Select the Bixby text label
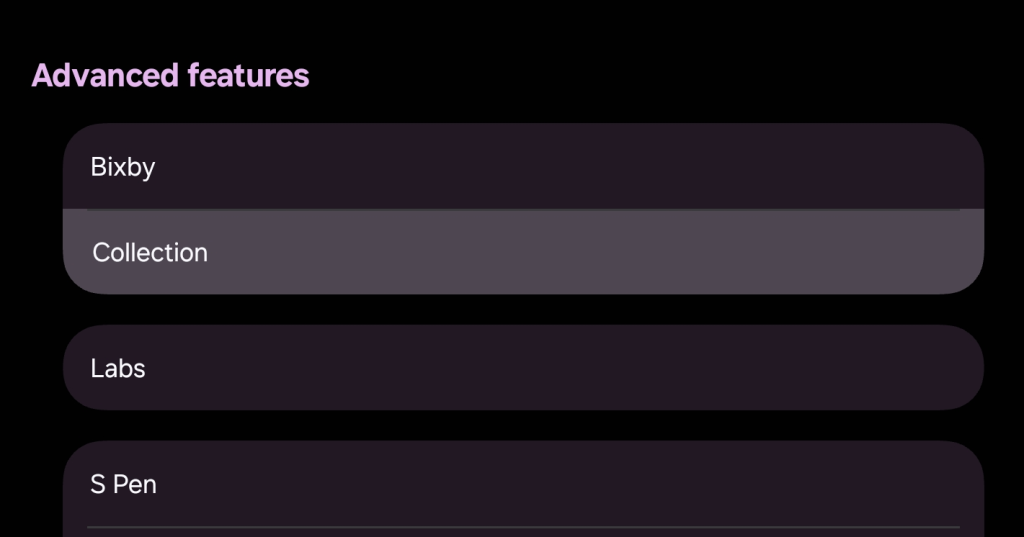The image size is (1024, 537). (x=123, y=167)
